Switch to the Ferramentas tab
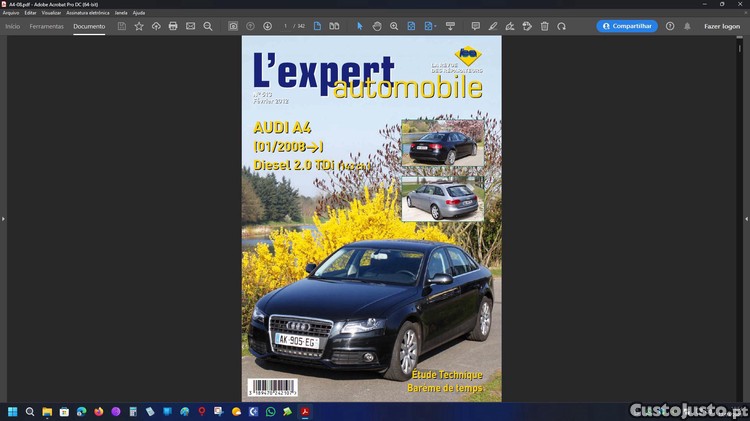The height and width of the screenshot is (421, 750). coord(46,26)
